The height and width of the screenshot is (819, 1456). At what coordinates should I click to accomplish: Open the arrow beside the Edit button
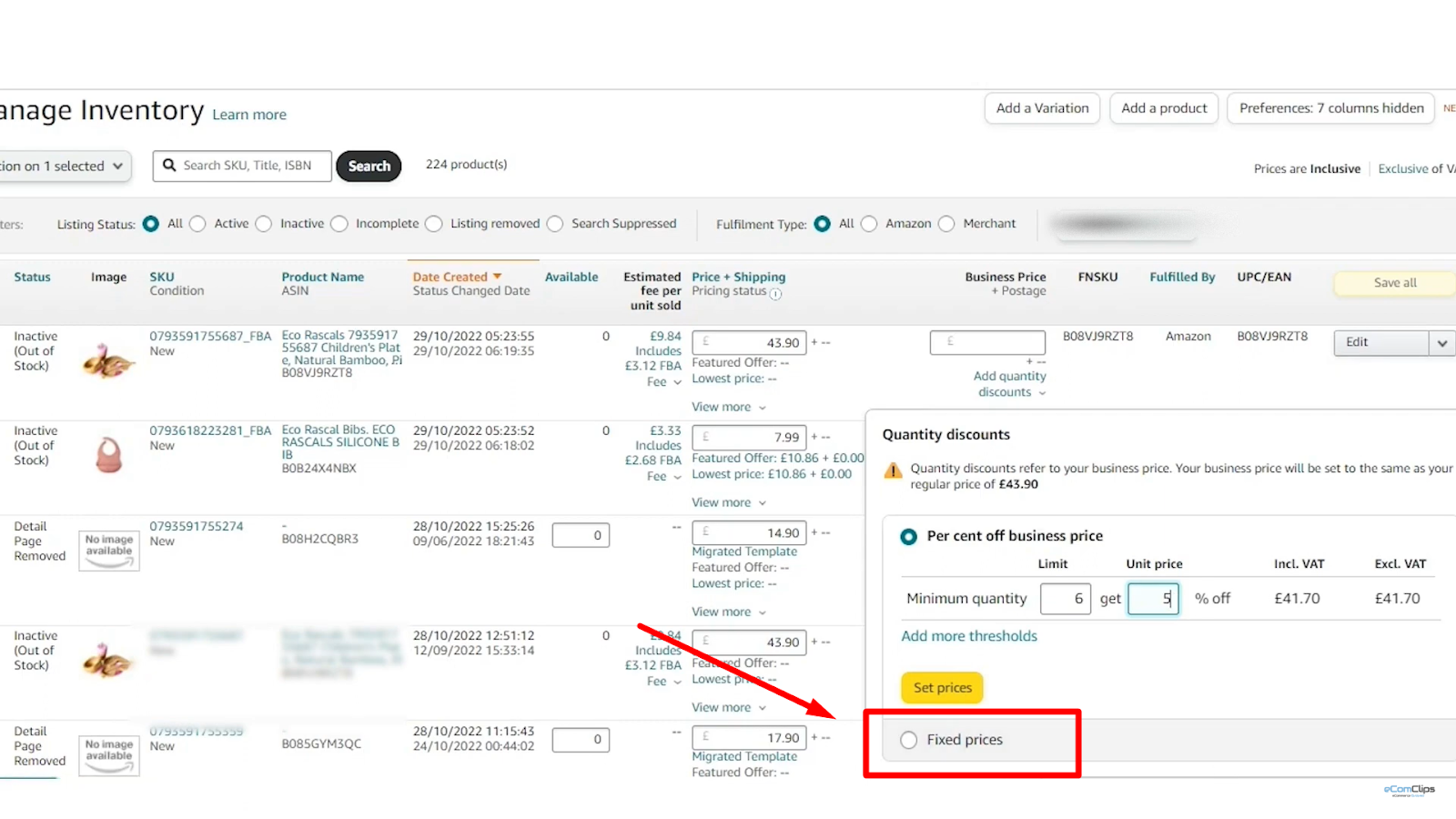tap(1441, 343)
